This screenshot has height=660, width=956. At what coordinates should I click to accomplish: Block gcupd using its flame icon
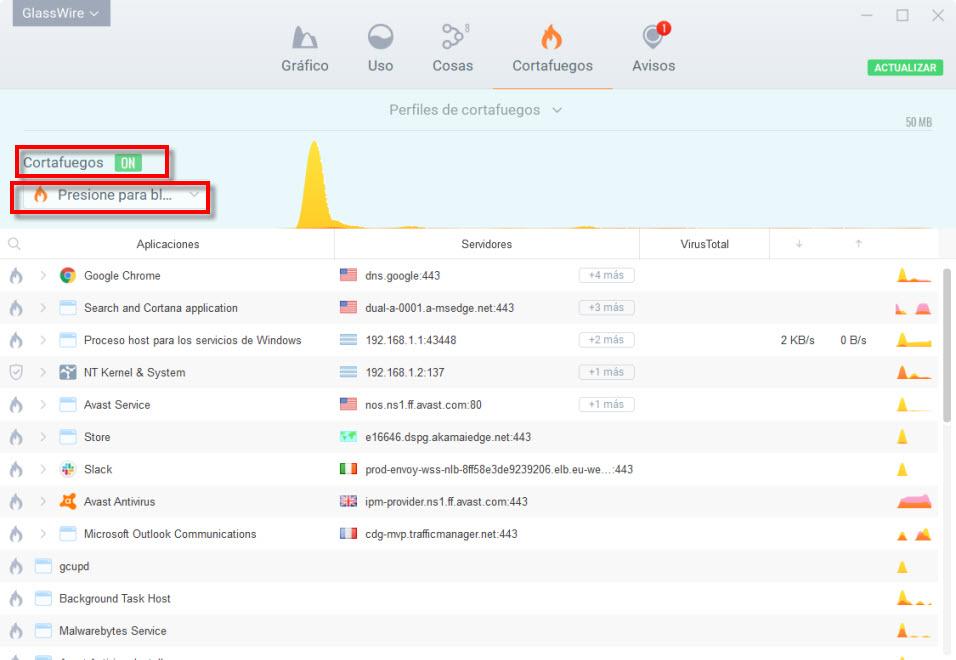pyautogui.click(x=16, y=566)
